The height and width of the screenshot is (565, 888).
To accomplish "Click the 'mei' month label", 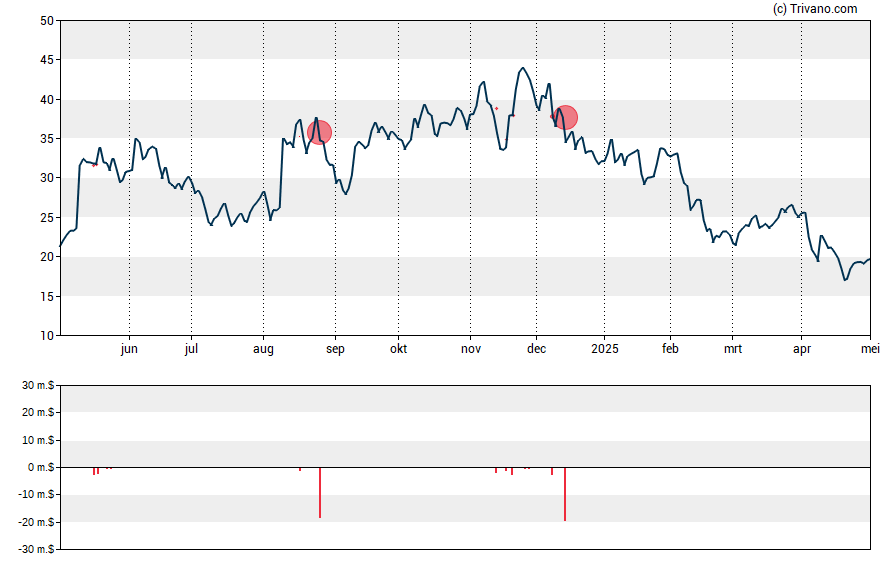I will click(x=870, y=349).
